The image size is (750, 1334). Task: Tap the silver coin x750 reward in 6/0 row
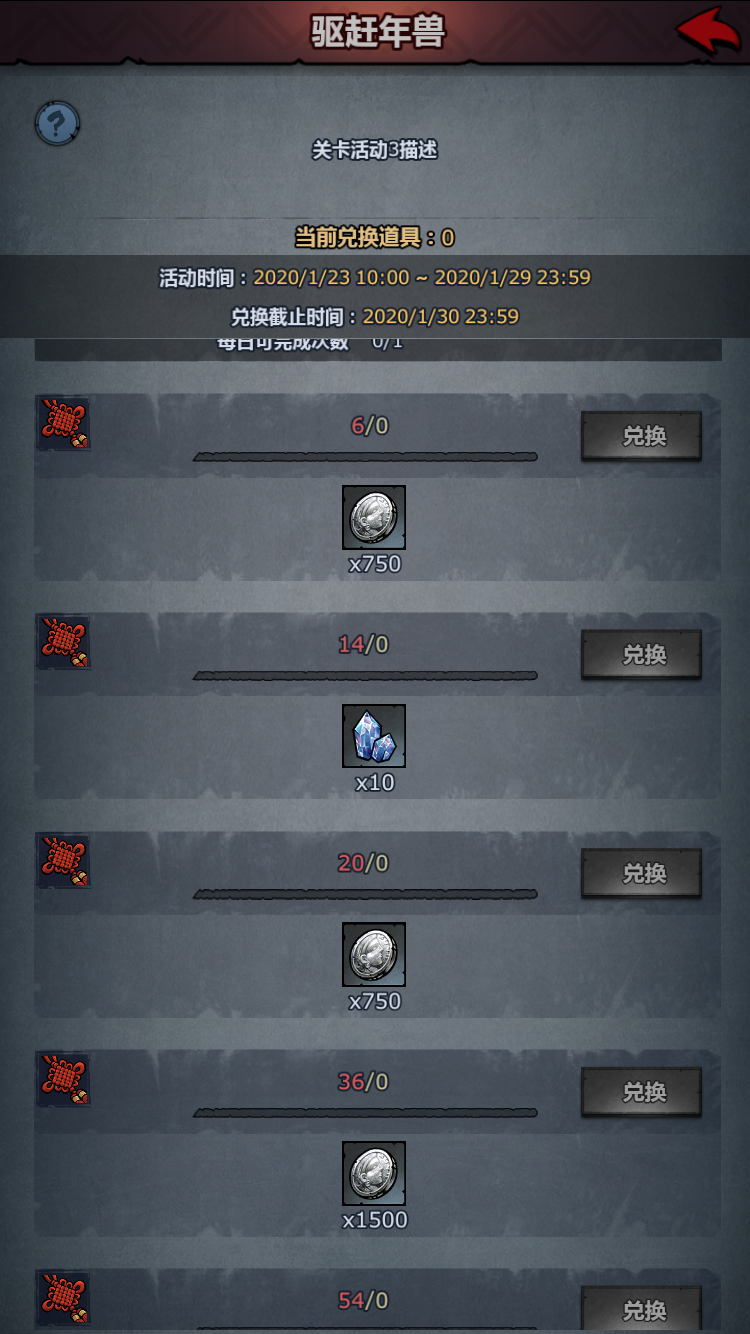point(374,517)
